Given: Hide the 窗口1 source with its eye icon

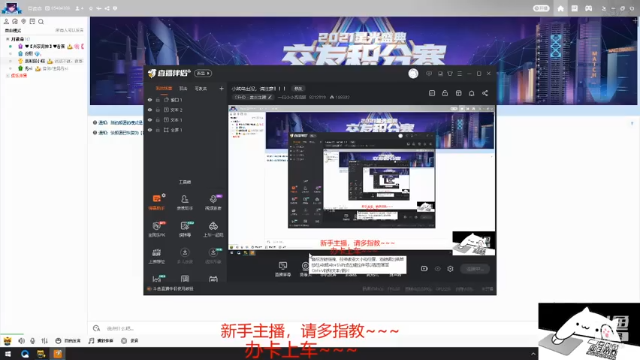Looking at the screenshot, I should tap(150, 100).
